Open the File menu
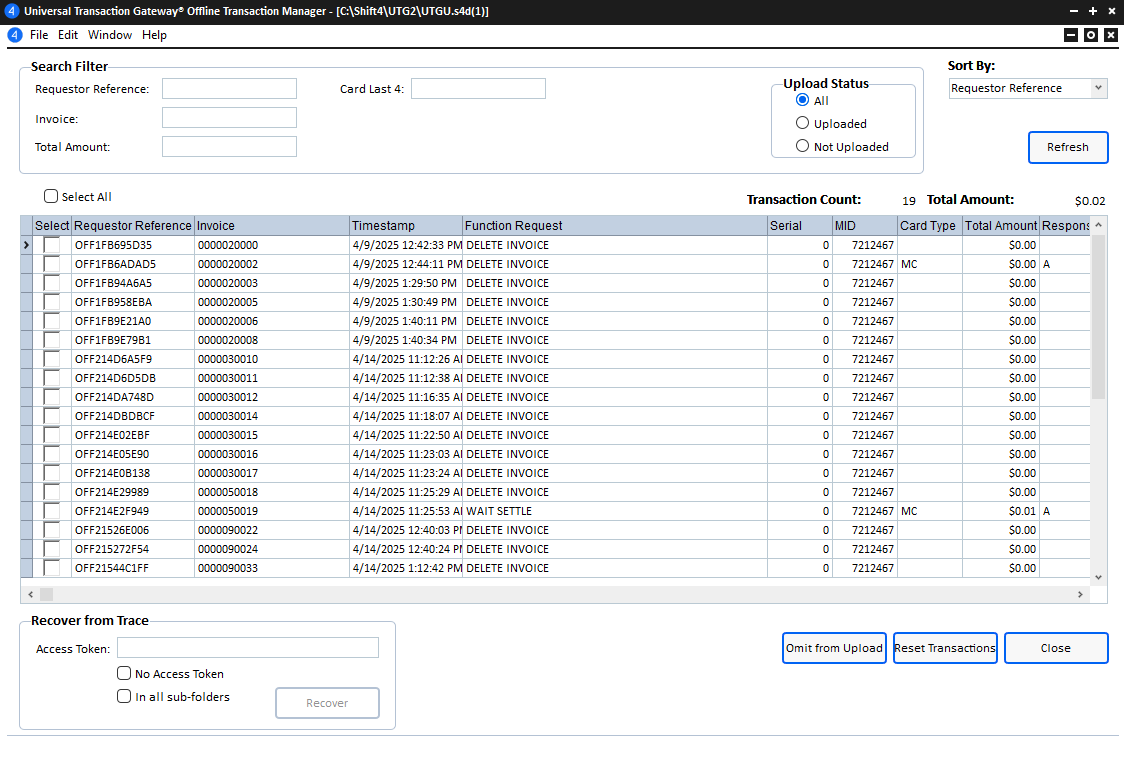Viewport: 1124px width, 758px height. (x=39, y=35)
